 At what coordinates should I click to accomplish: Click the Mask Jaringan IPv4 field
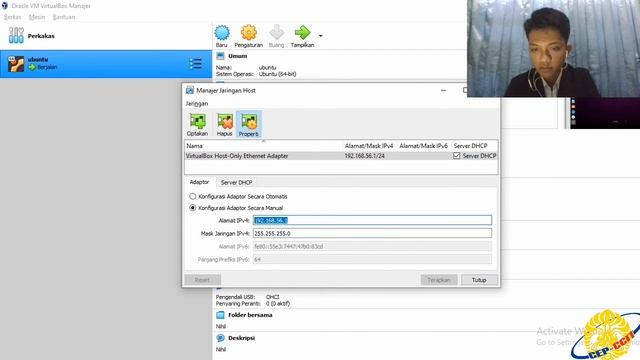point(372,233)
